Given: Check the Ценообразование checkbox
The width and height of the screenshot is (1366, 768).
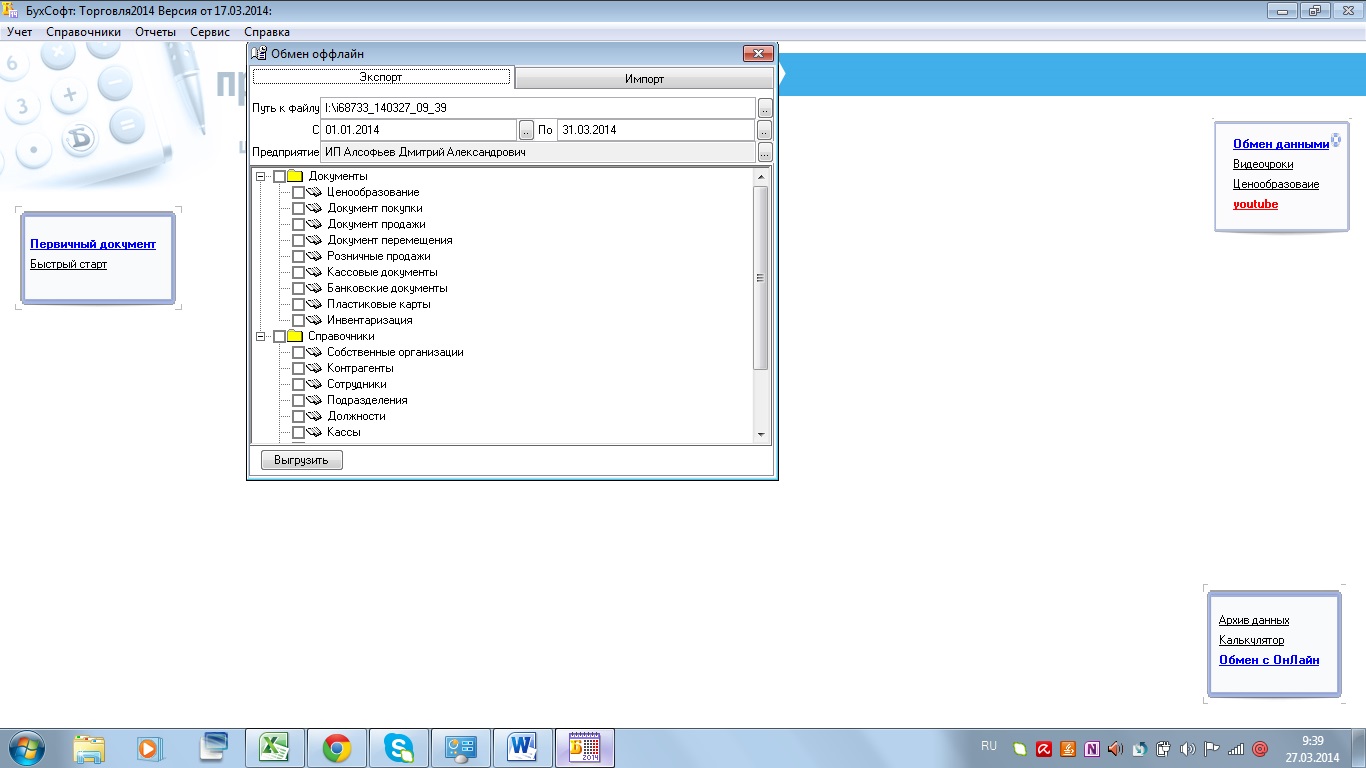Looking at the screenshot, I should [x=298, y=193].
